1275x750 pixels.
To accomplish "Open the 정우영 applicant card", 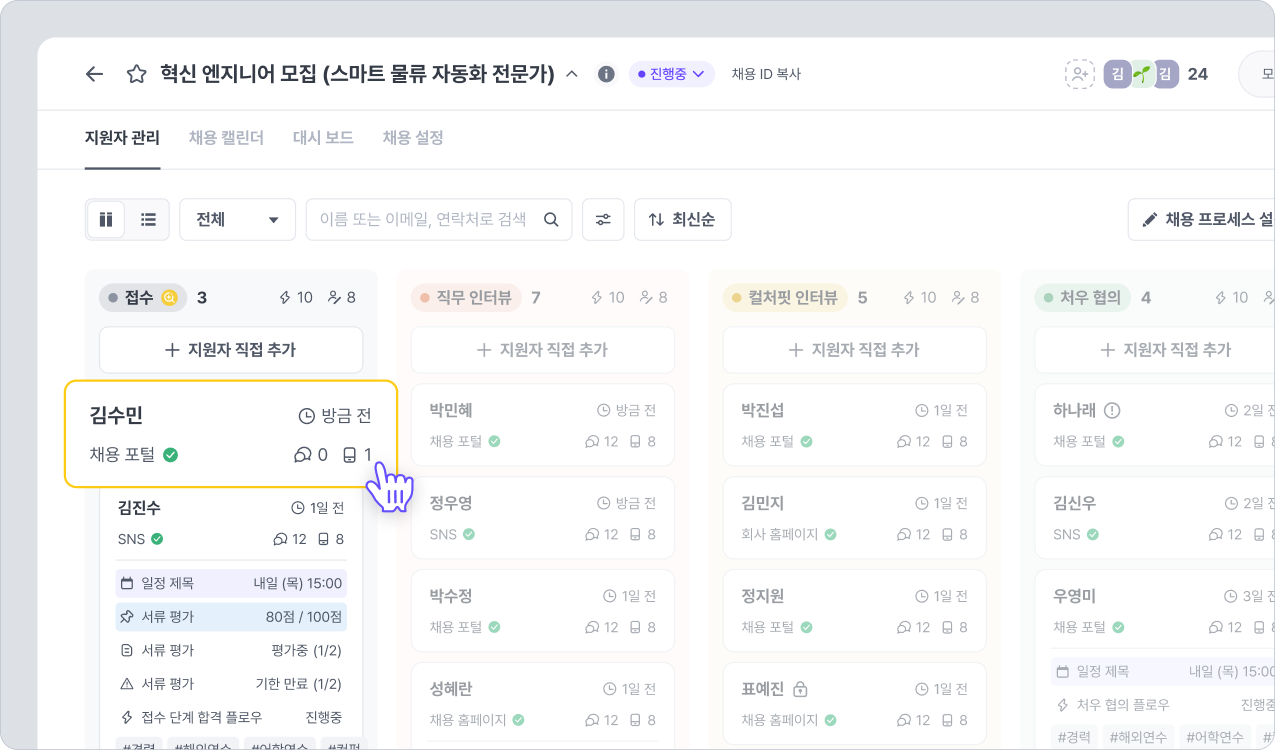I will point(543,518).
